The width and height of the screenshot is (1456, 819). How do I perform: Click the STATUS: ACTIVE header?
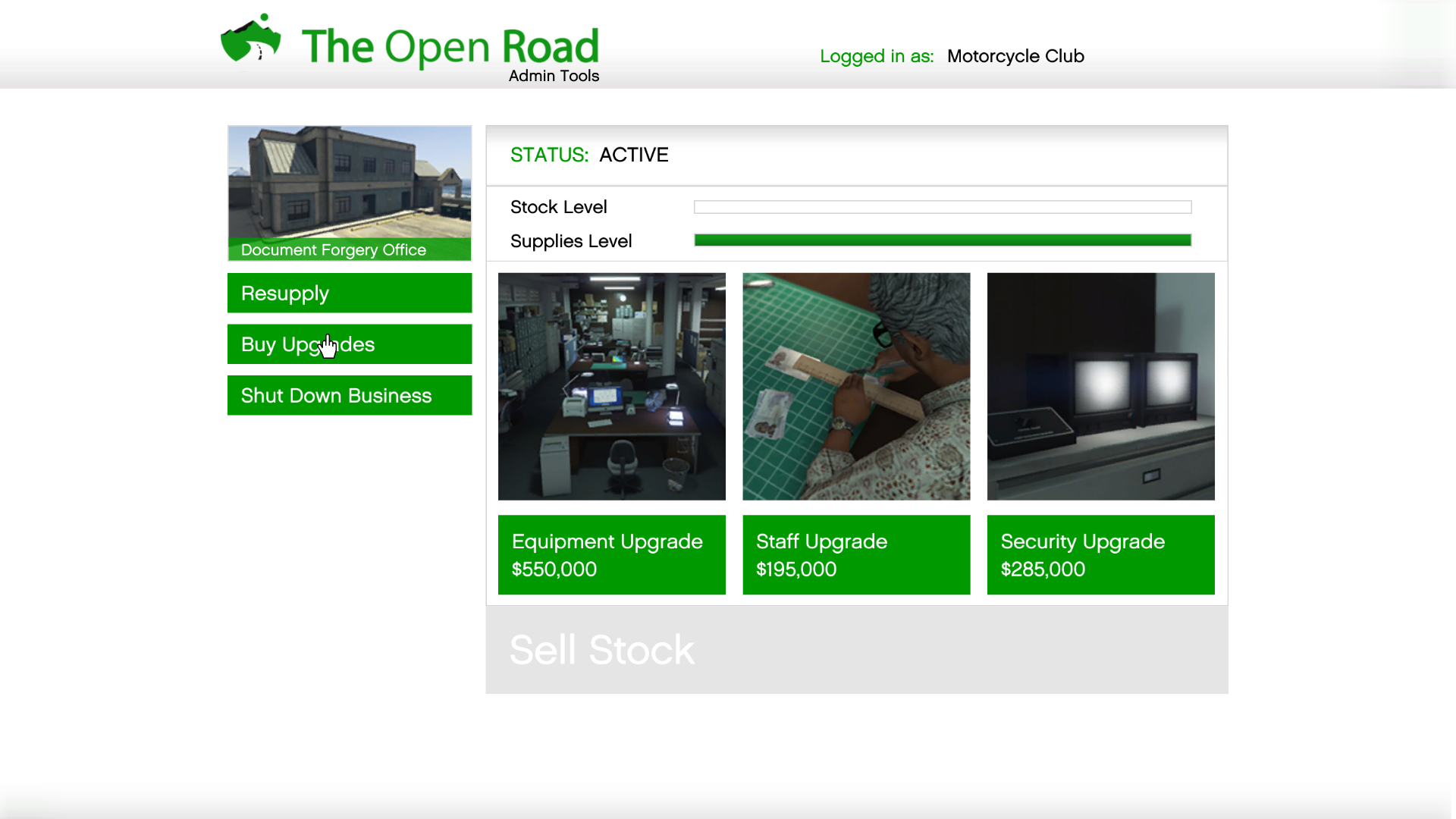tap(589, 155)
